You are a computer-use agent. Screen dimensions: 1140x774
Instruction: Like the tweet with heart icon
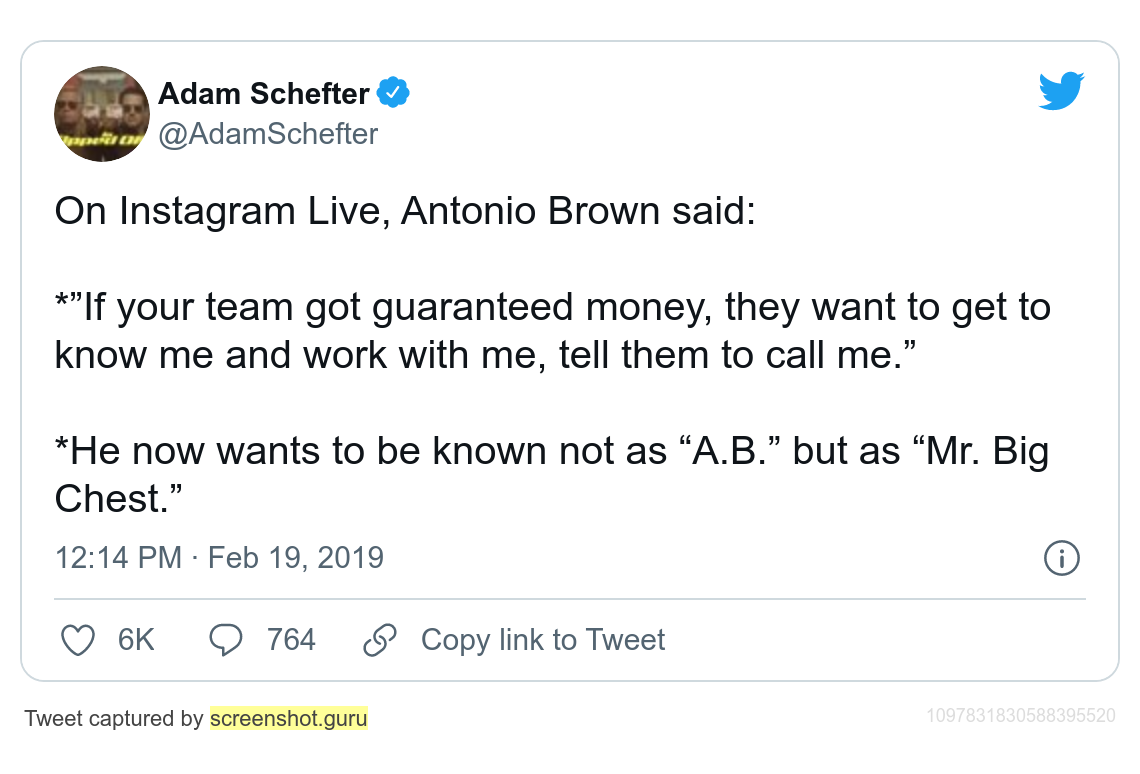78,640
